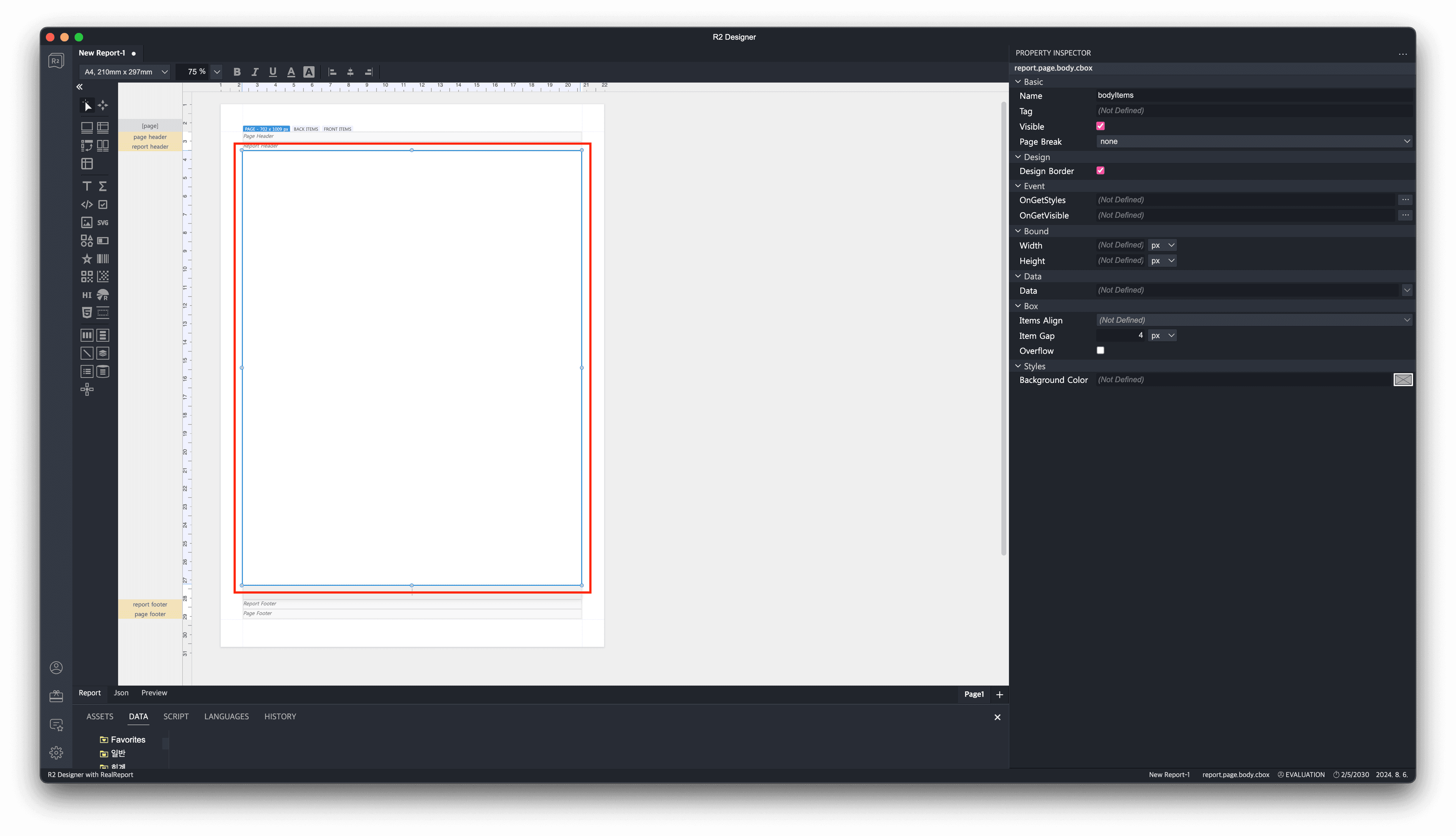Open the zoom percentage dropdown arrow

pyautogui.click(x=217, y=72)
